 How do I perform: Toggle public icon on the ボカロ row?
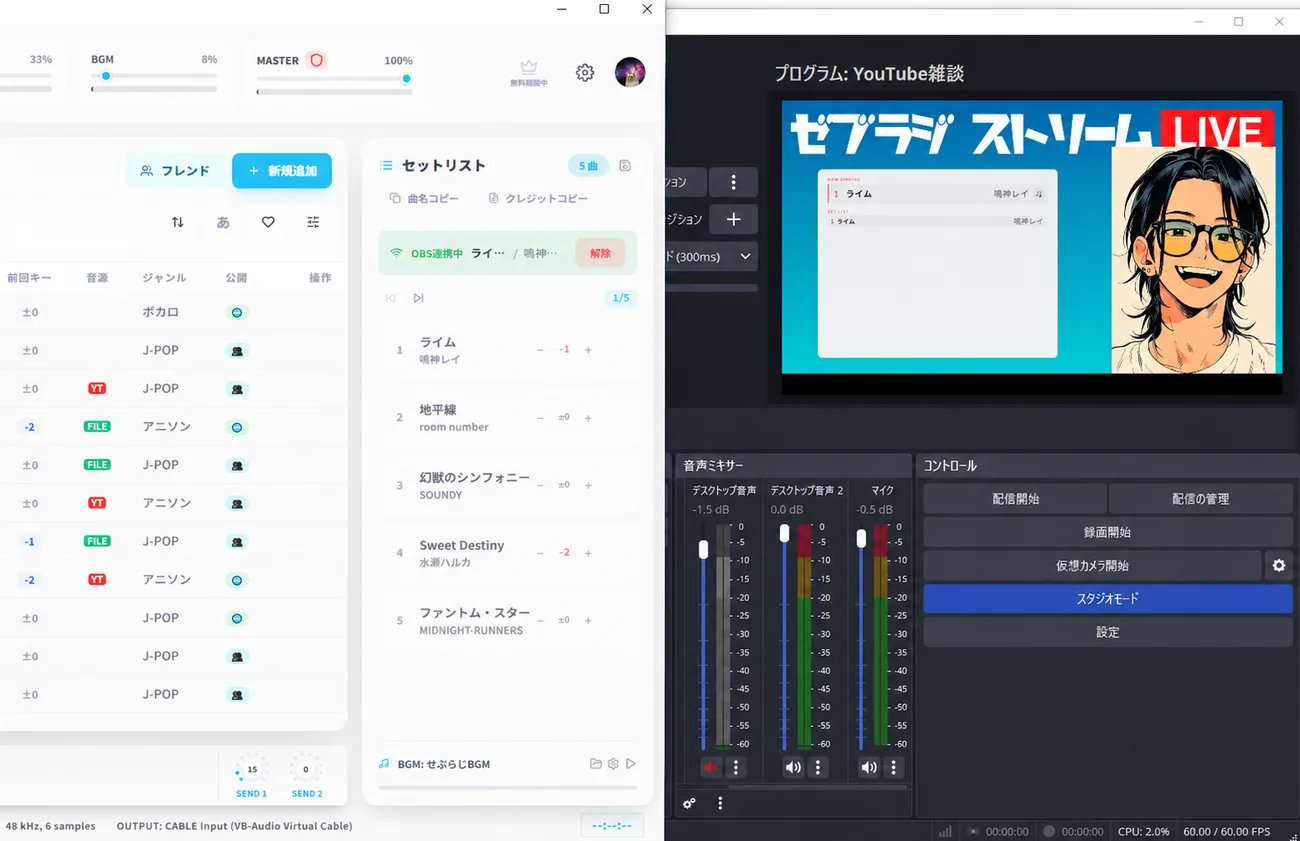point(237,312)
